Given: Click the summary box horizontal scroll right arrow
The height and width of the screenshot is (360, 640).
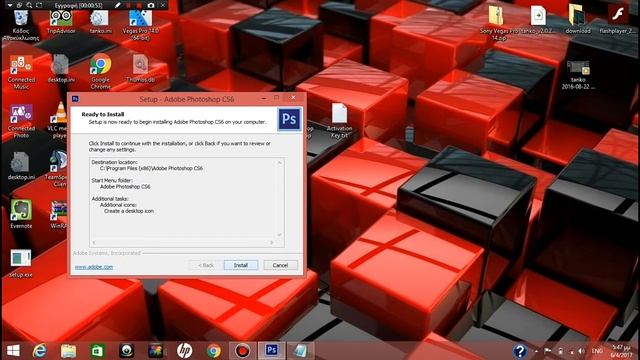Looking at the screenshot, I should point(272,242).
